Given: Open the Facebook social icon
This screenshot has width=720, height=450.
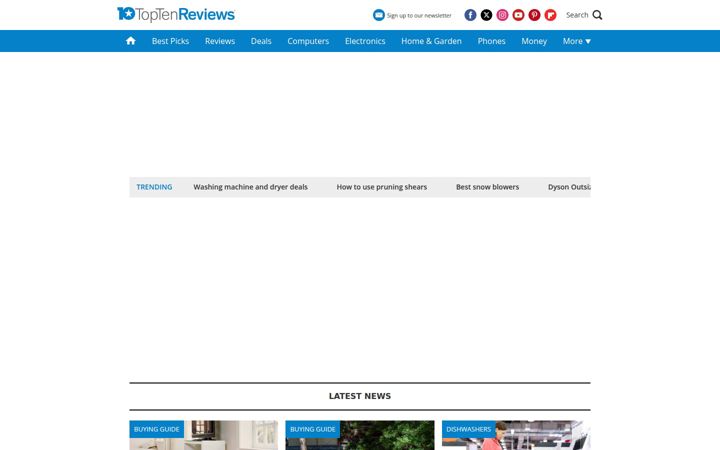Looking at the screenshot, I should [470, 15].
